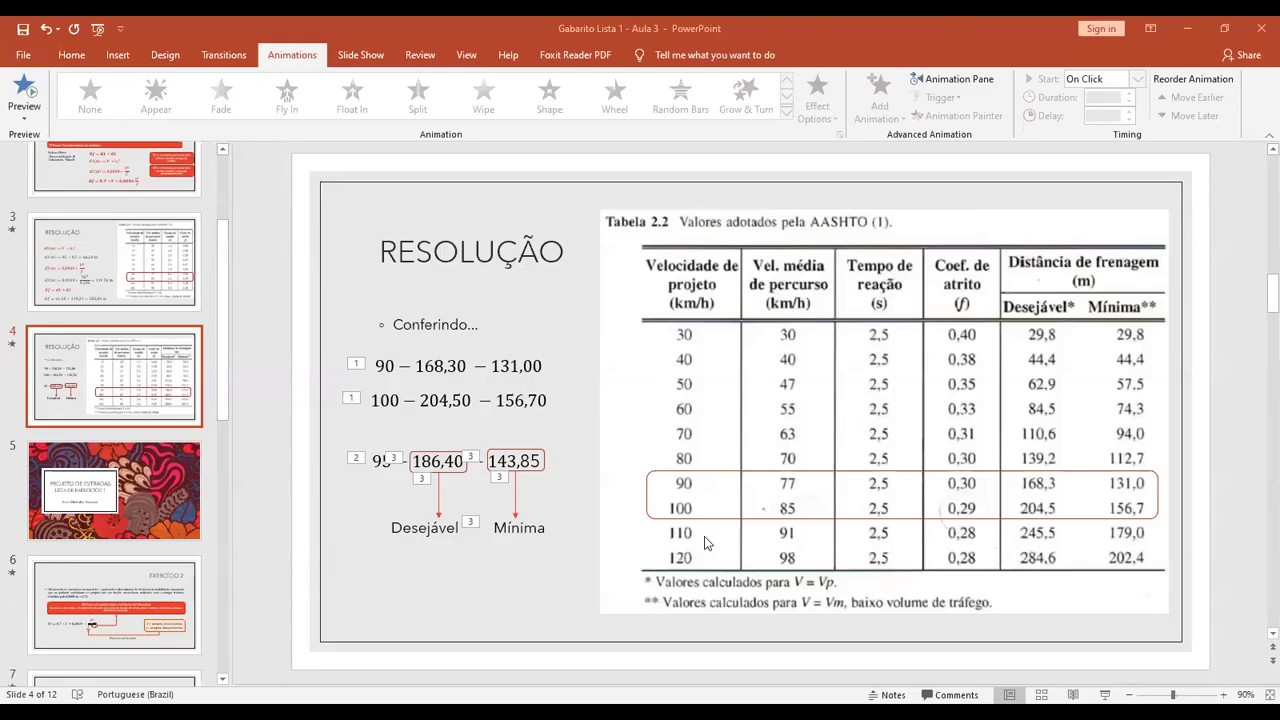Image resolution: width=1280 pixels, height=720 pixels.
Task: Switch to the Transitions tab
Action: point(224,55)
